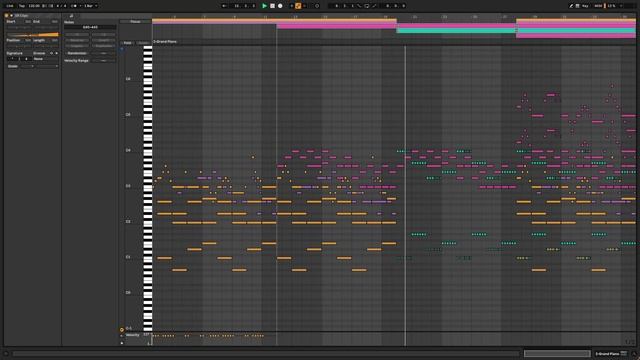
Task: Select the 3-Grand Piano clip label
Action: 165,42
